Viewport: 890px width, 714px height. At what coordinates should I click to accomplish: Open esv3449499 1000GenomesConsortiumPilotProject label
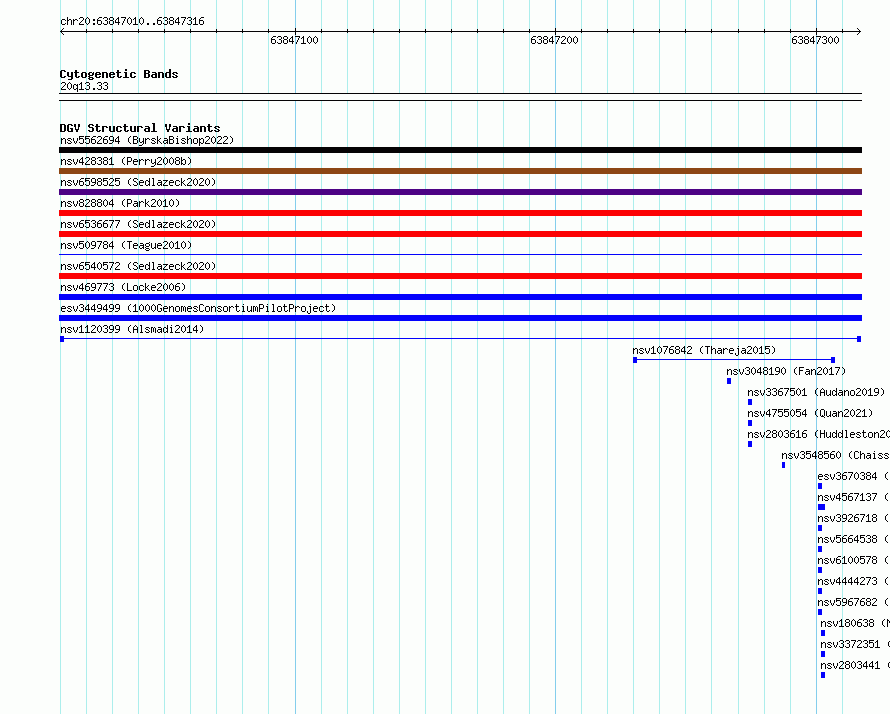[198, 308]
